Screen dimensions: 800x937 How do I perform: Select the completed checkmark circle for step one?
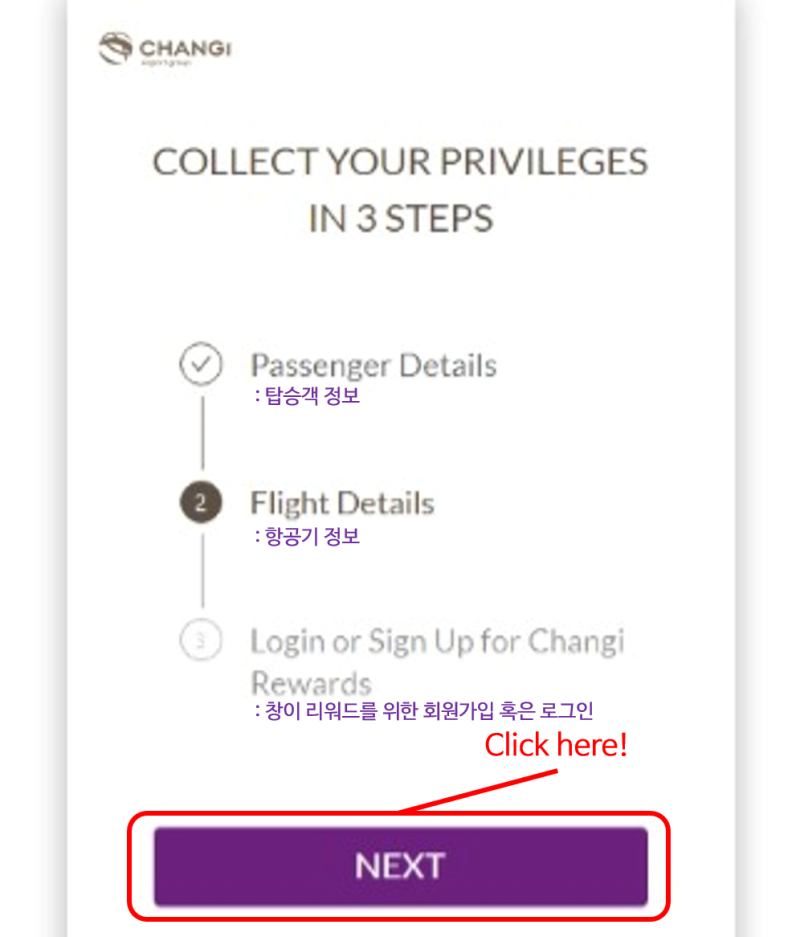201,363
